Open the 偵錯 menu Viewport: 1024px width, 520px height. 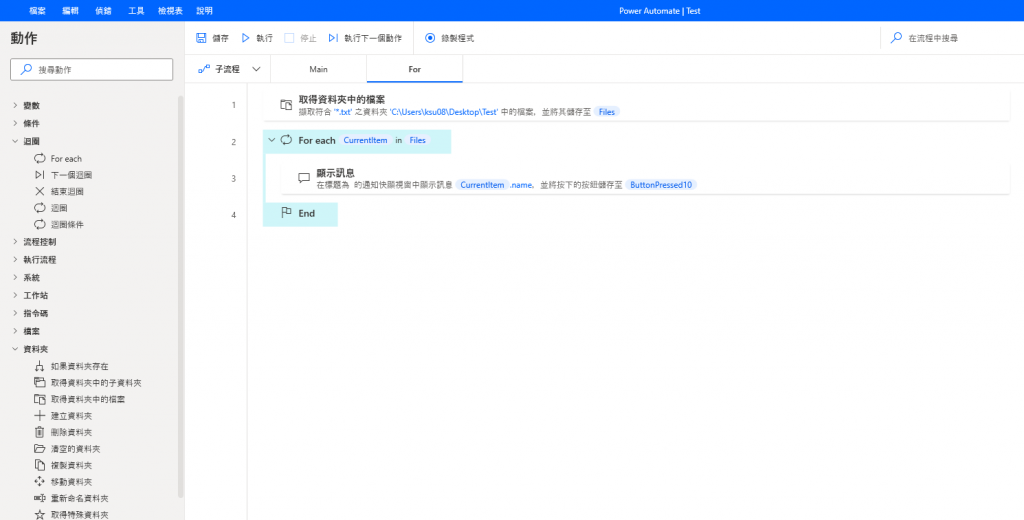coord(103,10)
